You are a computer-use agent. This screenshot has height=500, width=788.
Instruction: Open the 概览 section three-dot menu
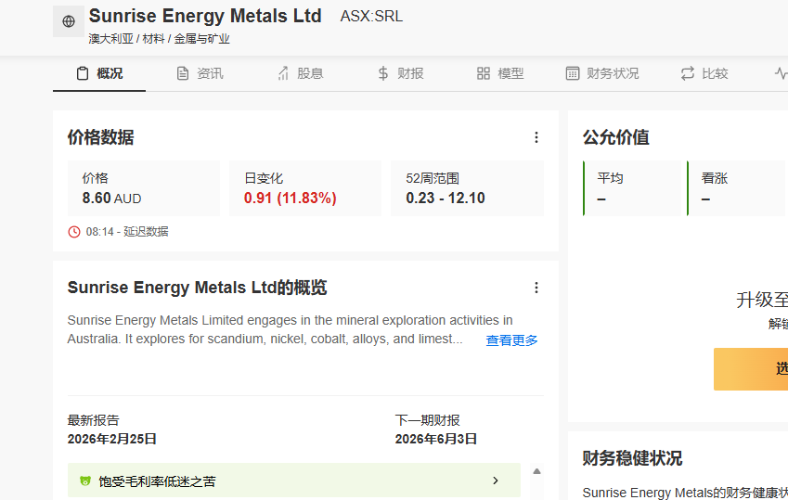[536, 288]
